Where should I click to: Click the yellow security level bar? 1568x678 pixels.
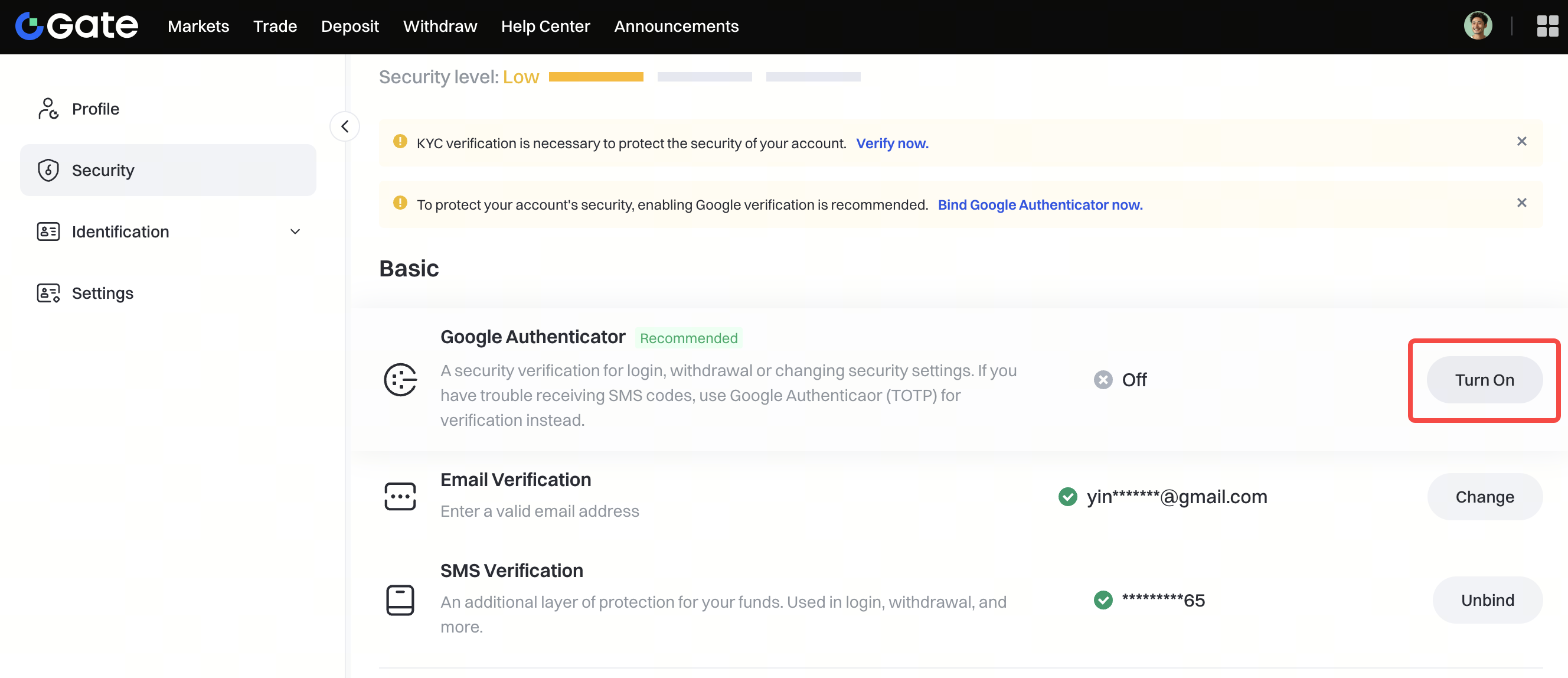[x=595, y=77]
